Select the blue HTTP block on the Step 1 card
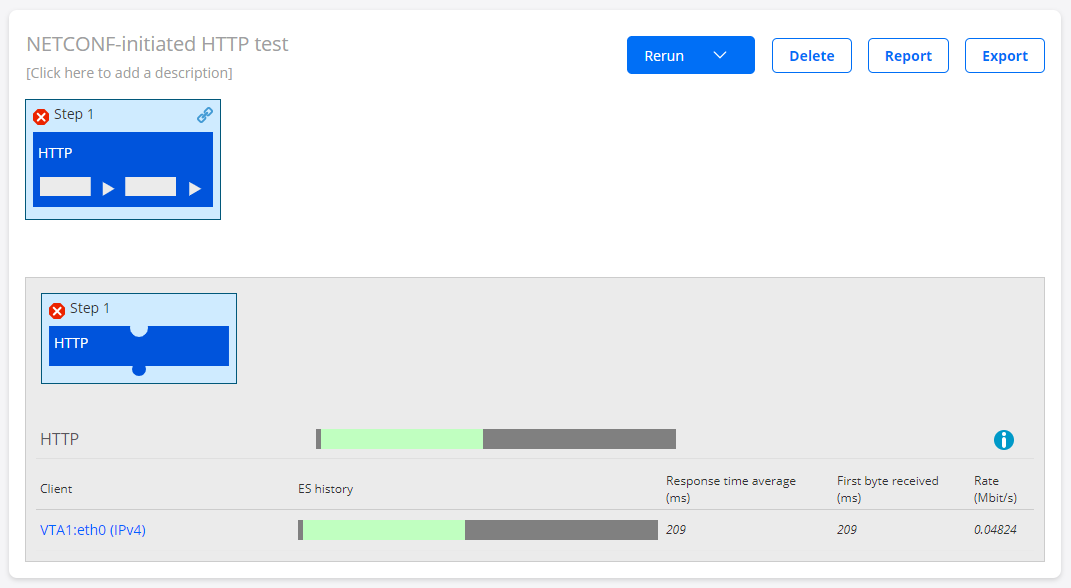Image resolution: width=1071 pixels, height=588 pixels. click(123, 171)
